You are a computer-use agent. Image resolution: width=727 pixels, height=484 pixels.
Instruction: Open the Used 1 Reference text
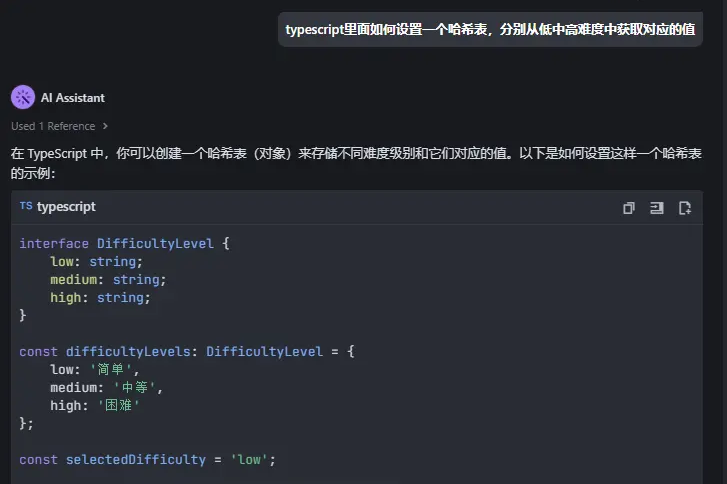(53, 126)
